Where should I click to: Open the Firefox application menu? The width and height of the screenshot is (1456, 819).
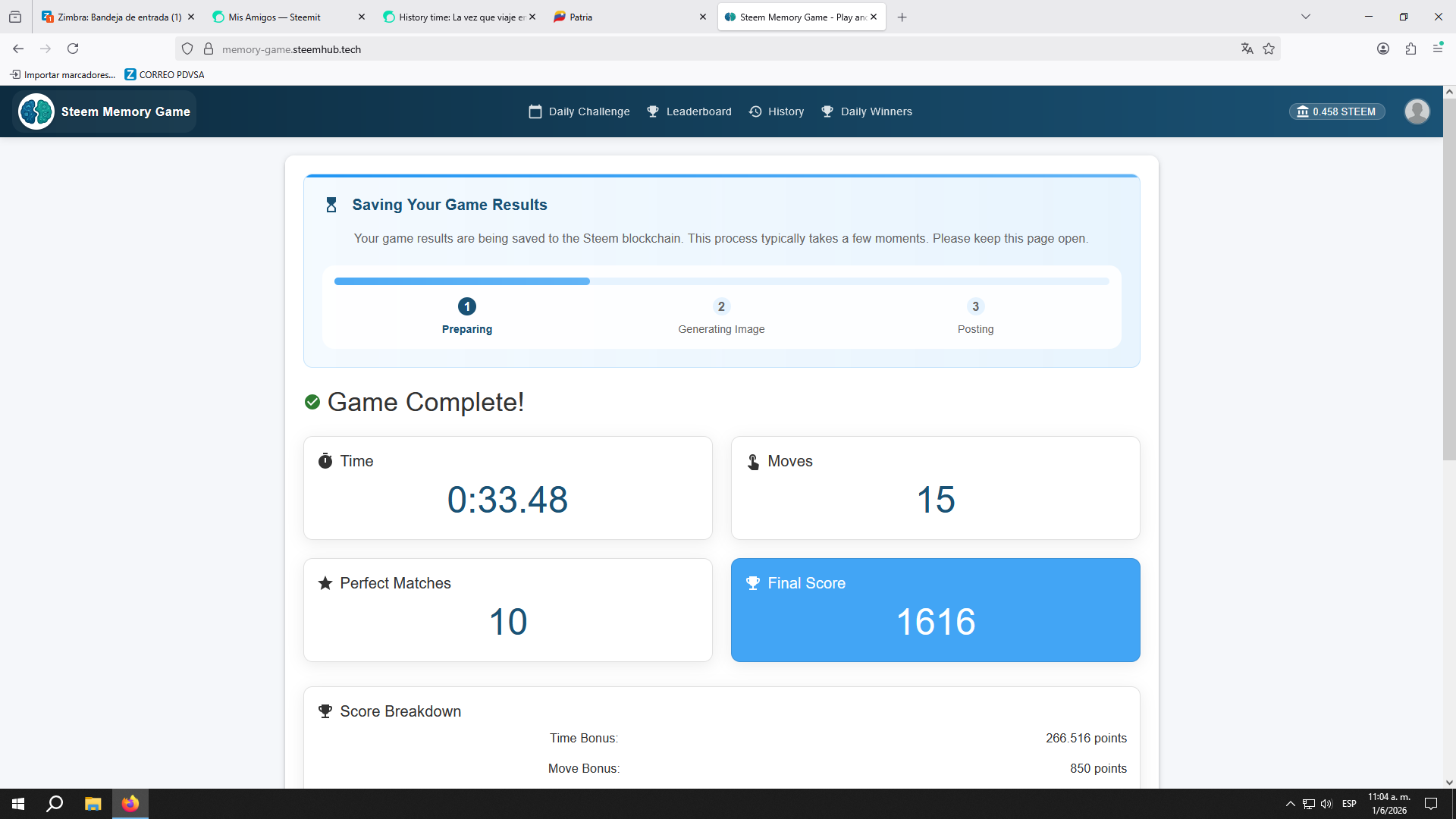click(x=1438, y=49)
